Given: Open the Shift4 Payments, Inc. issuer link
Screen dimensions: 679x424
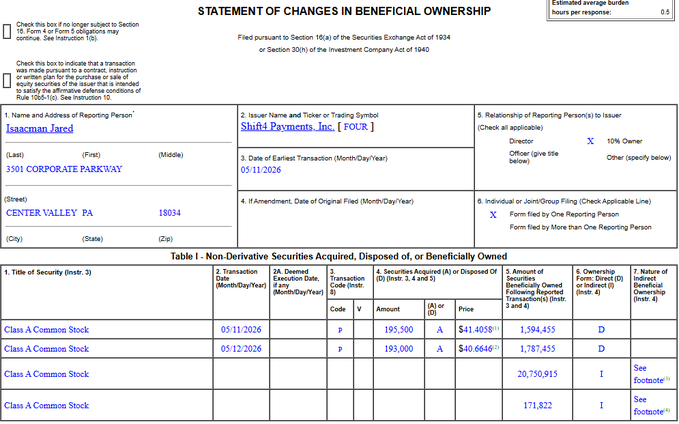Looking at the screenshot, I should (x=288, y=127).
